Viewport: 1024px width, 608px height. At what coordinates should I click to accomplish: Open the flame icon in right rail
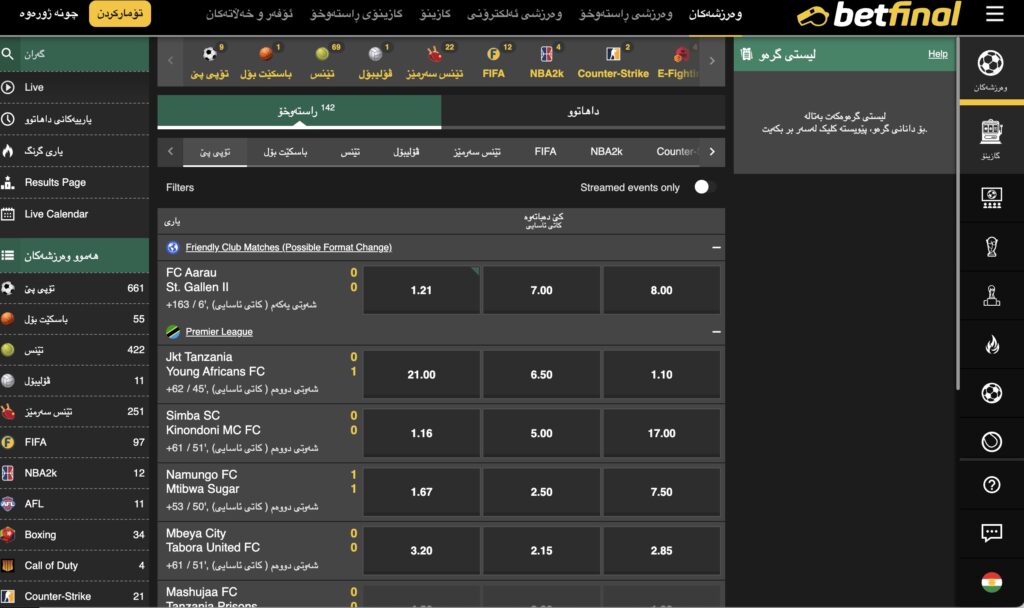tap(991, 344)
